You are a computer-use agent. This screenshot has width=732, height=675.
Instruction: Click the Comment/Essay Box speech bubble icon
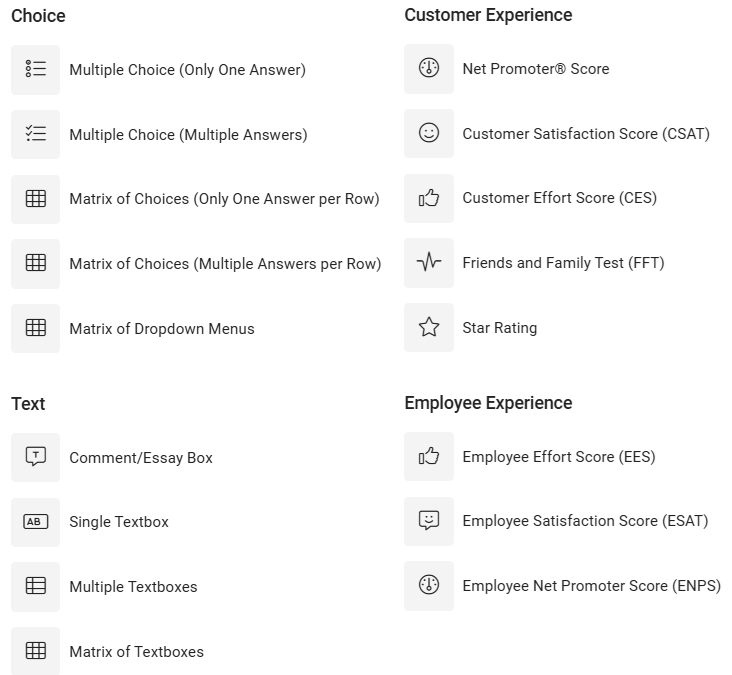click(x=35, y=457)
